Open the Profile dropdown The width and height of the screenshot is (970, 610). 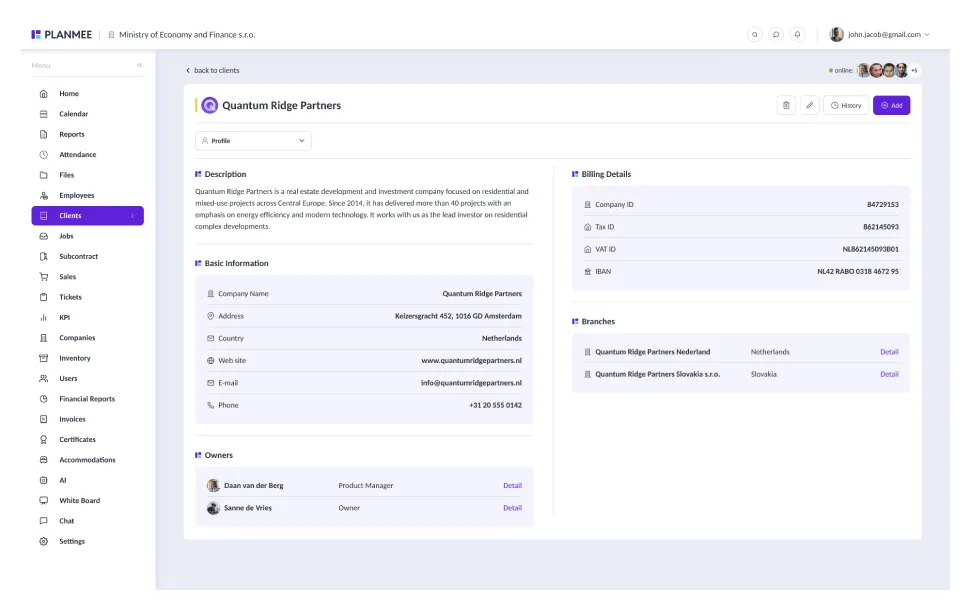tap(253, 140)
